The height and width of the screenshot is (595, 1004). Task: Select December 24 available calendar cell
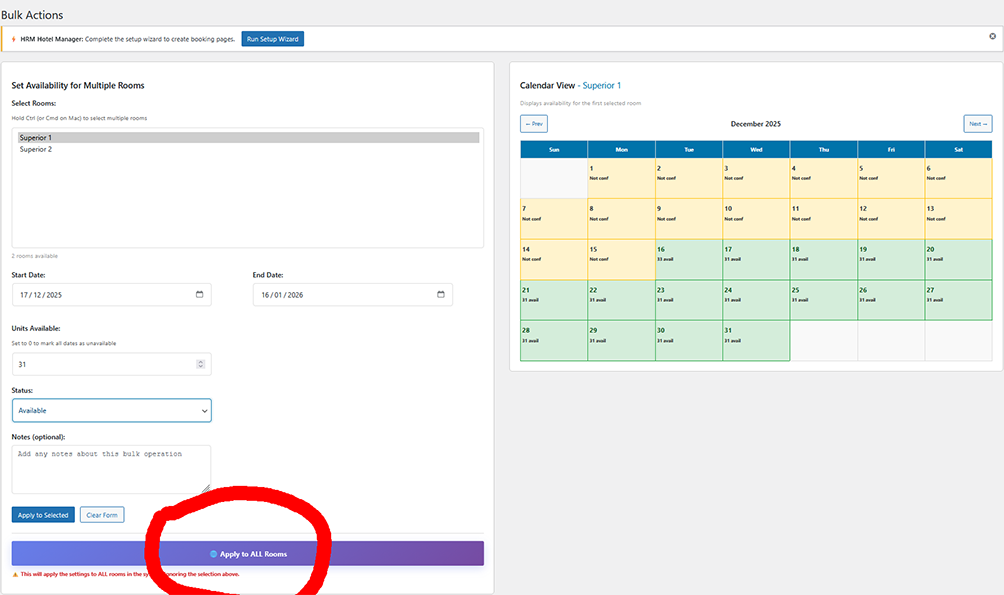[756, 300]
